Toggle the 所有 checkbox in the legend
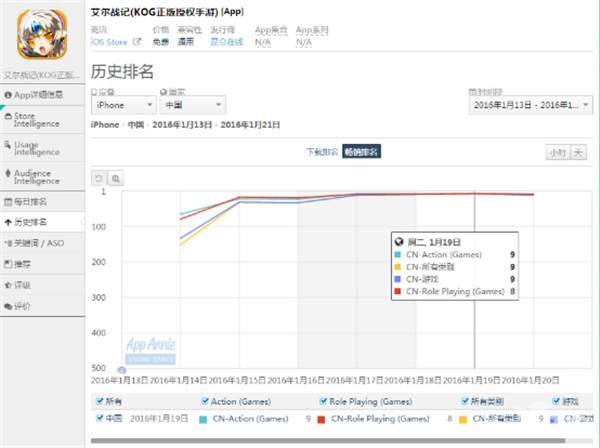The height and width of the screenshot is (448, 600). (x=99, y=401)
